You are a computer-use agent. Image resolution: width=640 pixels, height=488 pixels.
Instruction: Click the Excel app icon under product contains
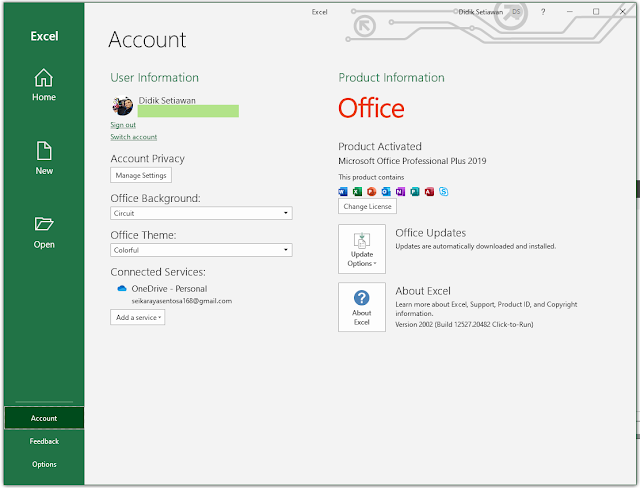point(357,191)
